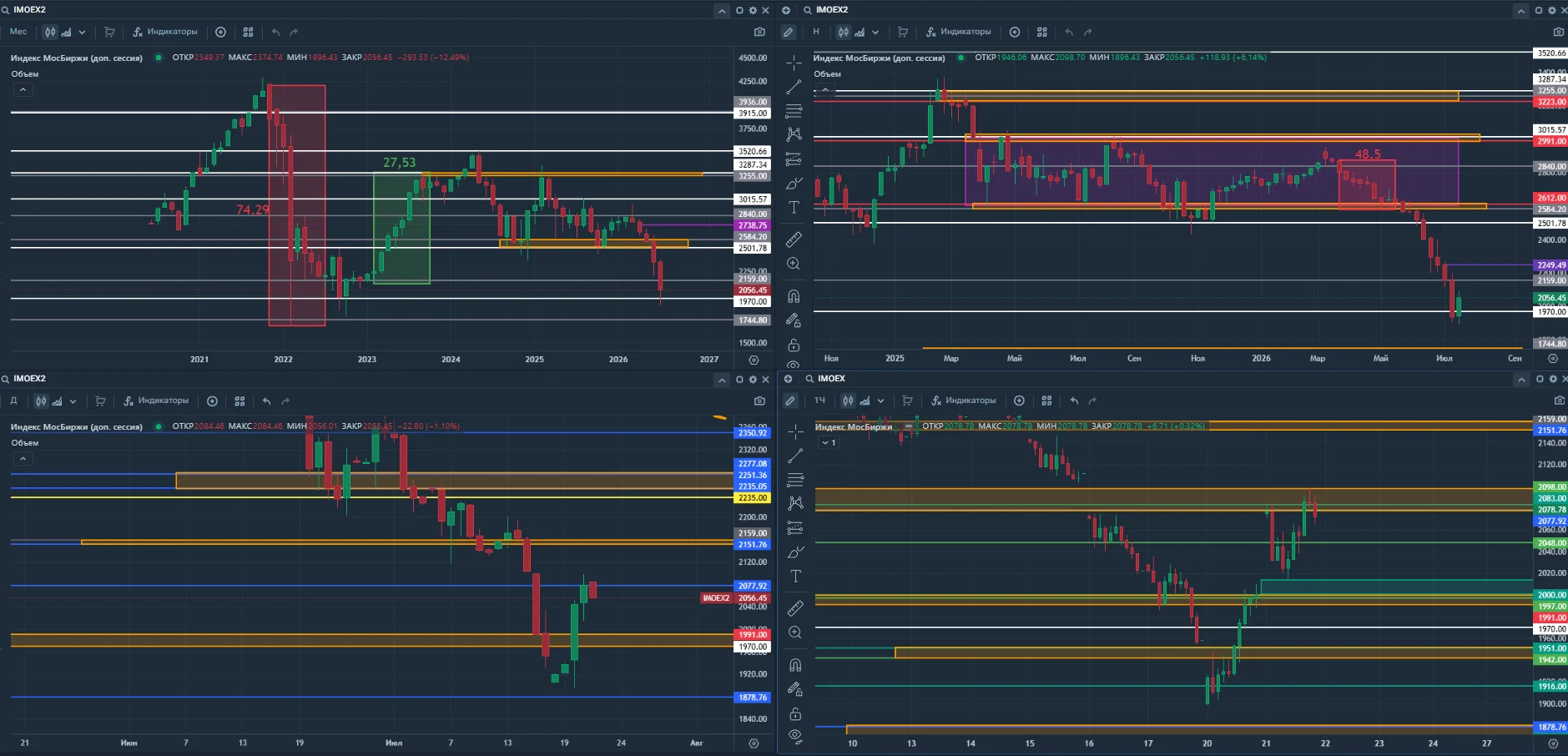Take snapshot with camera in bottom-left chart
Screen dimensions: 1568x756
click(759, 401)
